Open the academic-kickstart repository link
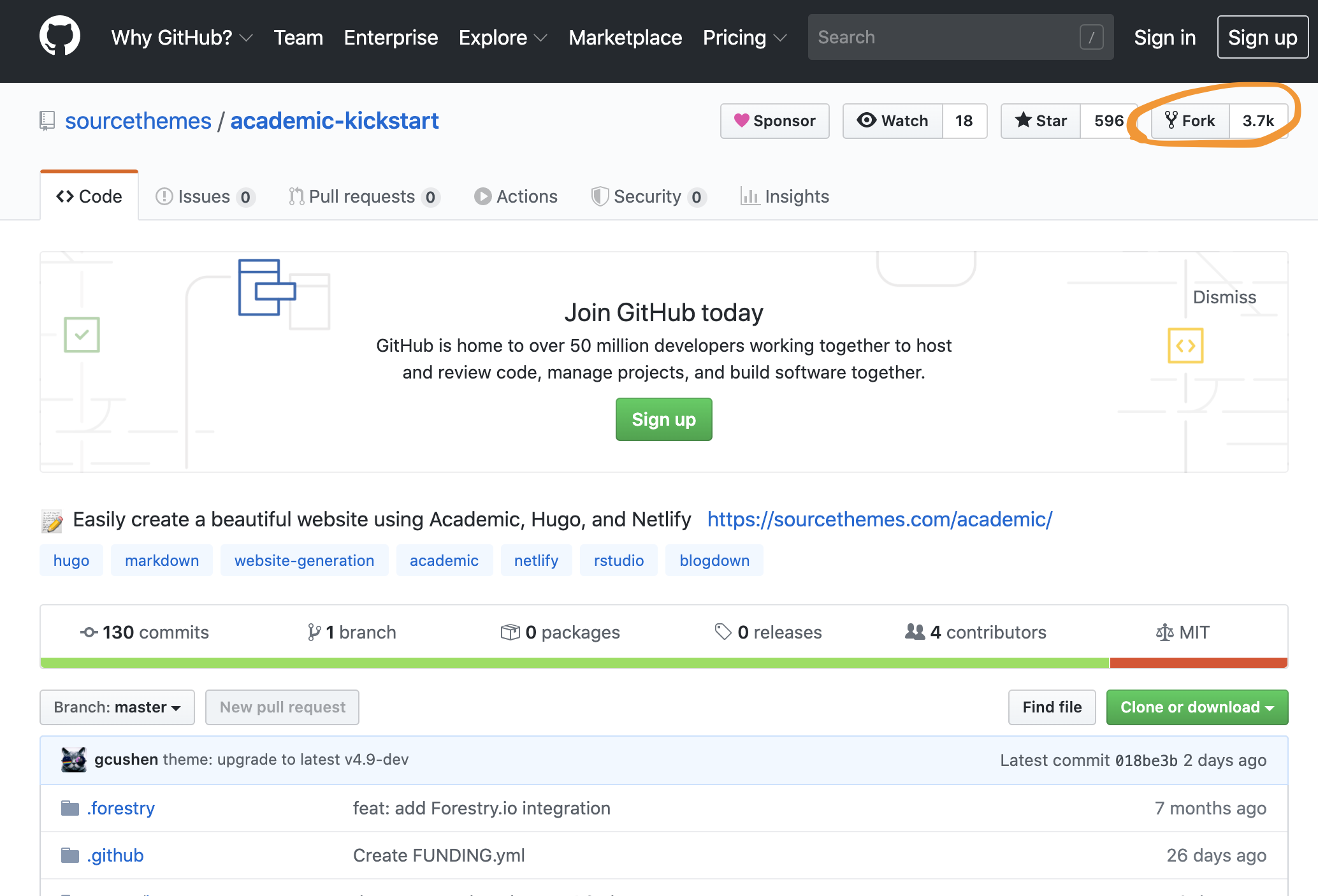This screenshot has width=1318, height=896. pyautogui.click(x=335, y=121)
